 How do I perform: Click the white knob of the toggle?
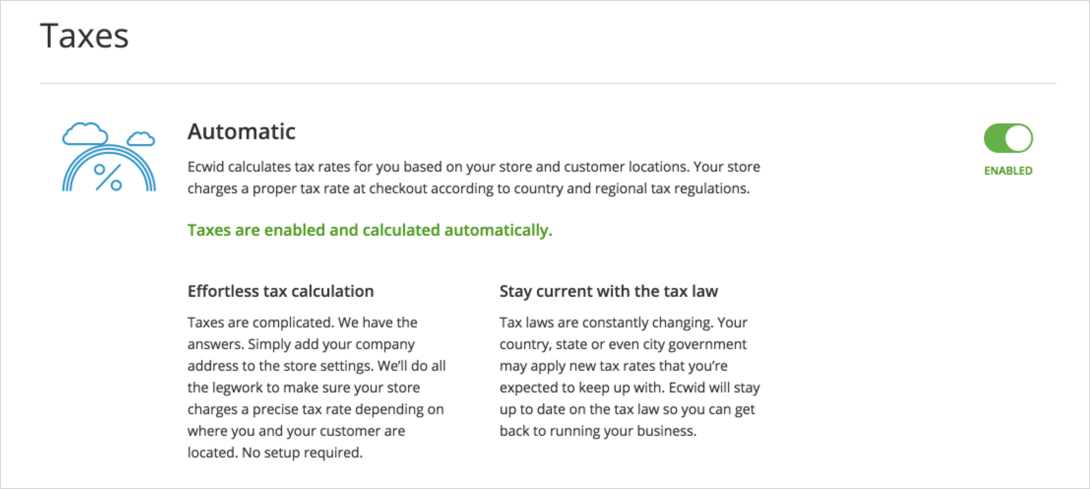[x=1018, y=138]
